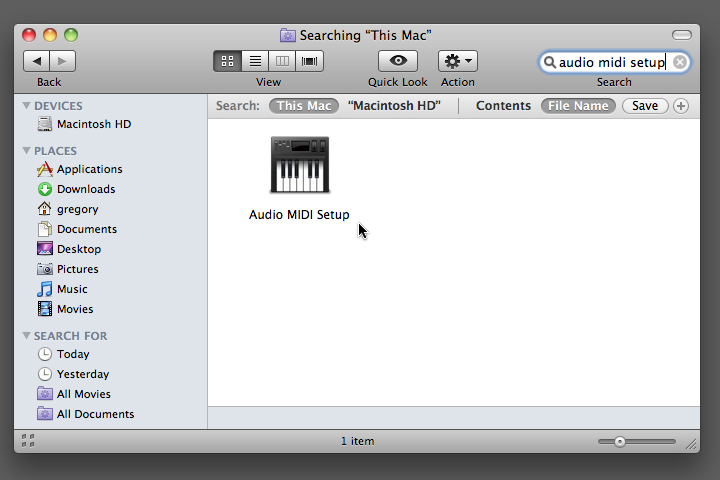Adjust the icon size slider
This screenshot has width=720, height=480.
click(x=620, y=441)
